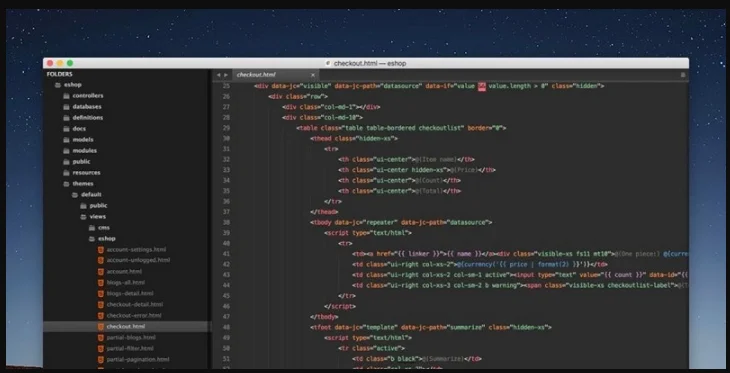Go to next tab with right arrow

point(226,75)
